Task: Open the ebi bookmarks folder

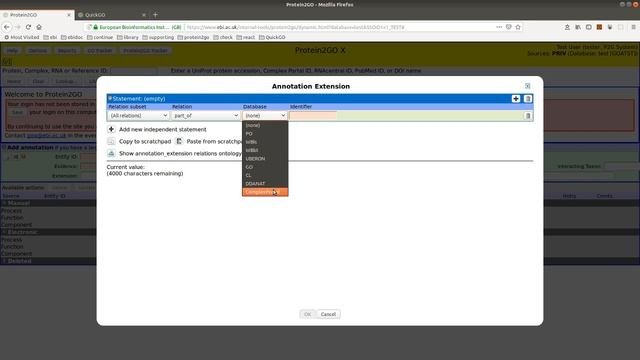Action: click(x=50, y=37)
